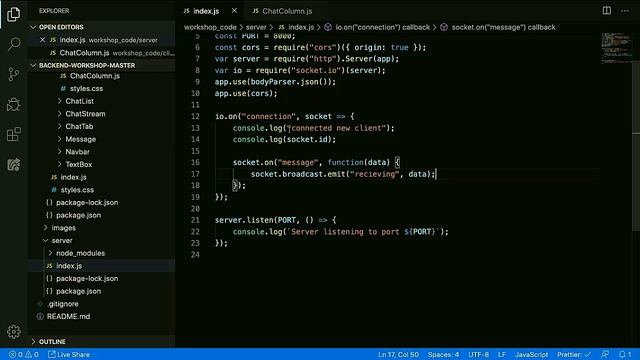This screenshot has height=360, width=640.
Task: Close index.js in Open Editors list
Action: [42, 40]
